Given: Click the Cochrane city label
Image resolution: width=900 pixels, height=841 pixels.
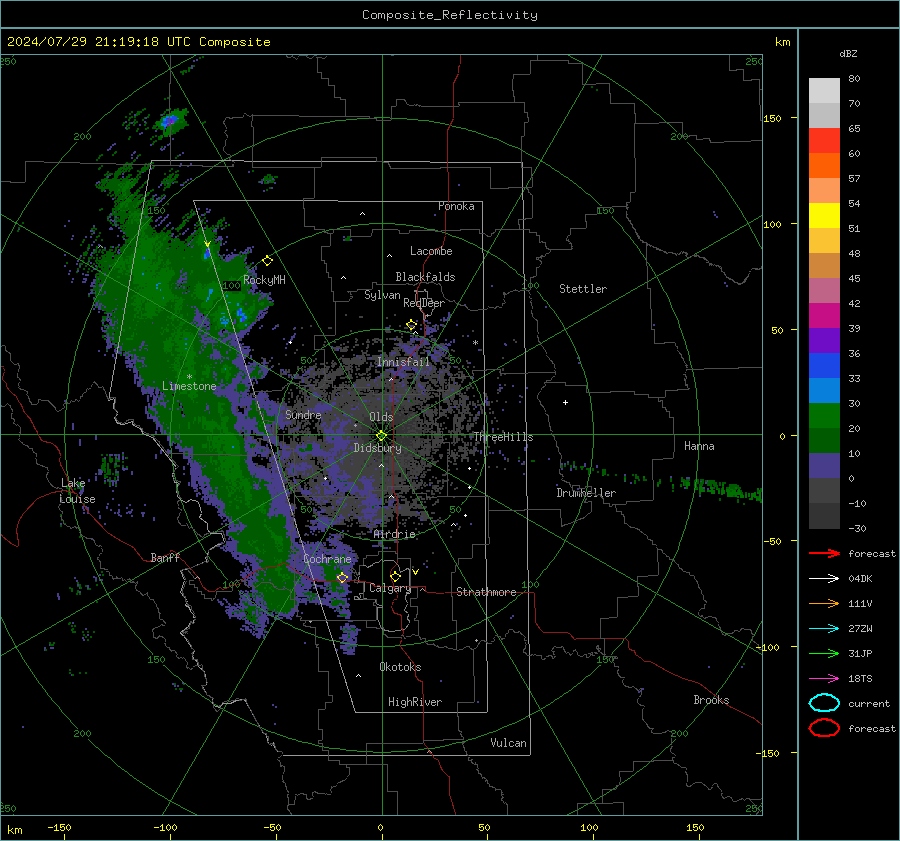Looking at the screenshot, I should coord(327,559).
